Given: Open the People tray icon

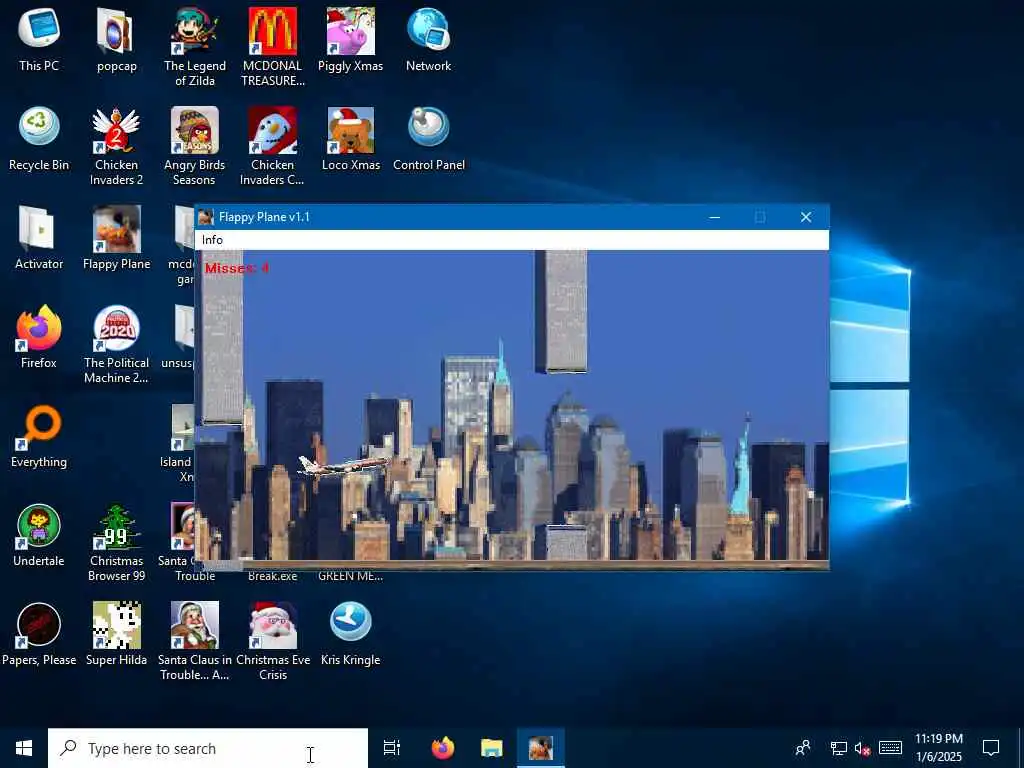Looking at the screenshot, I should coord(803,748).
